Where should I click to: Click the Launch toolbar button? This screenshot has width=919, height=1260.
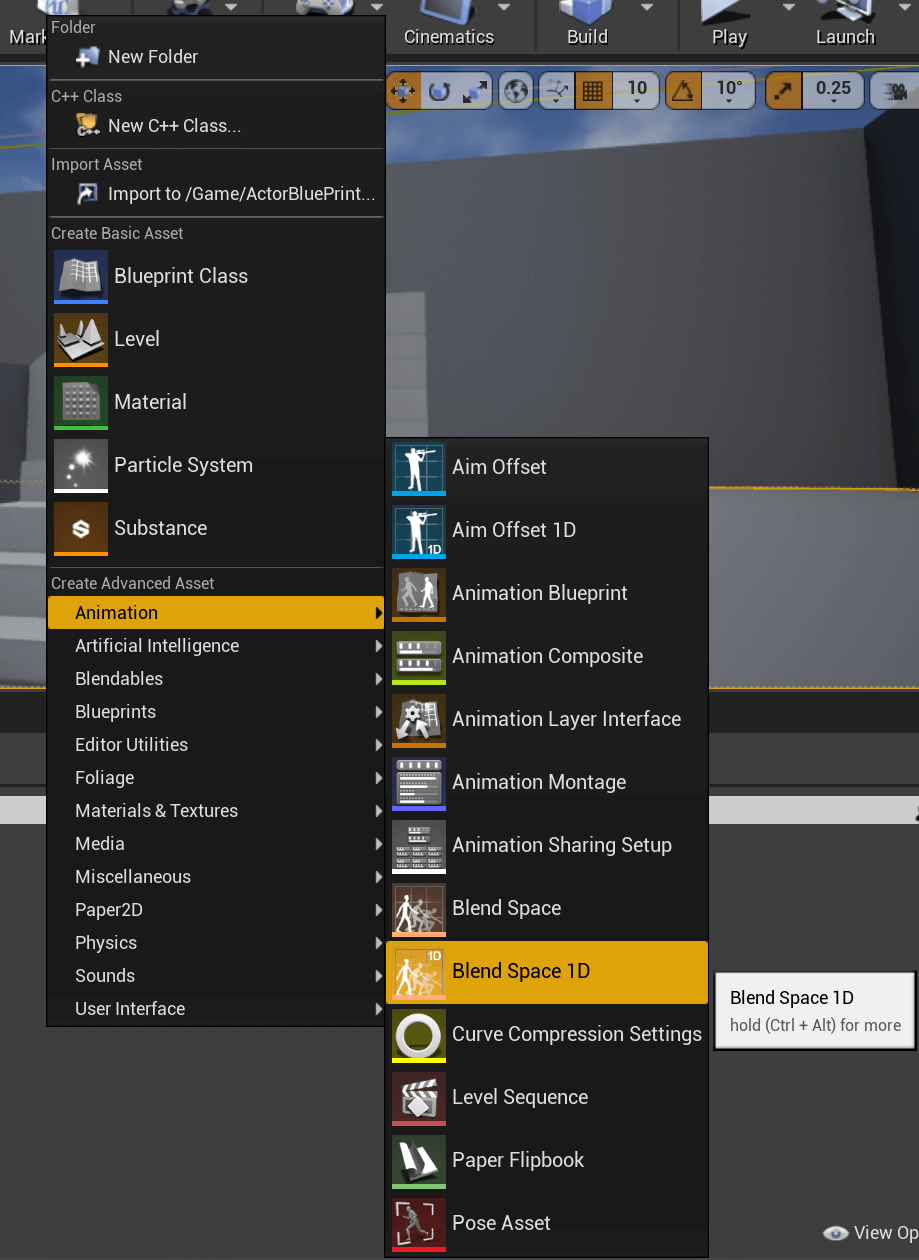[x=845, y=25]
